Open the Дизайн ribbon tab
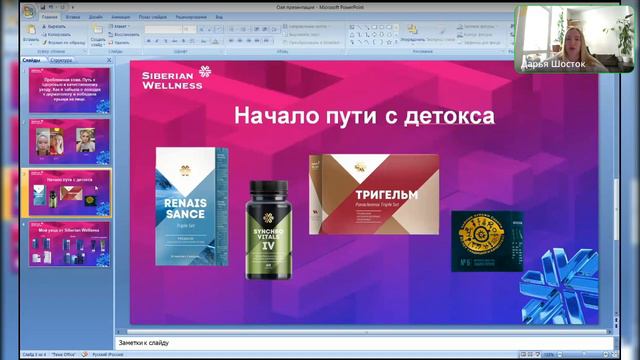This screenshot has width=640, height=360. 96,17
